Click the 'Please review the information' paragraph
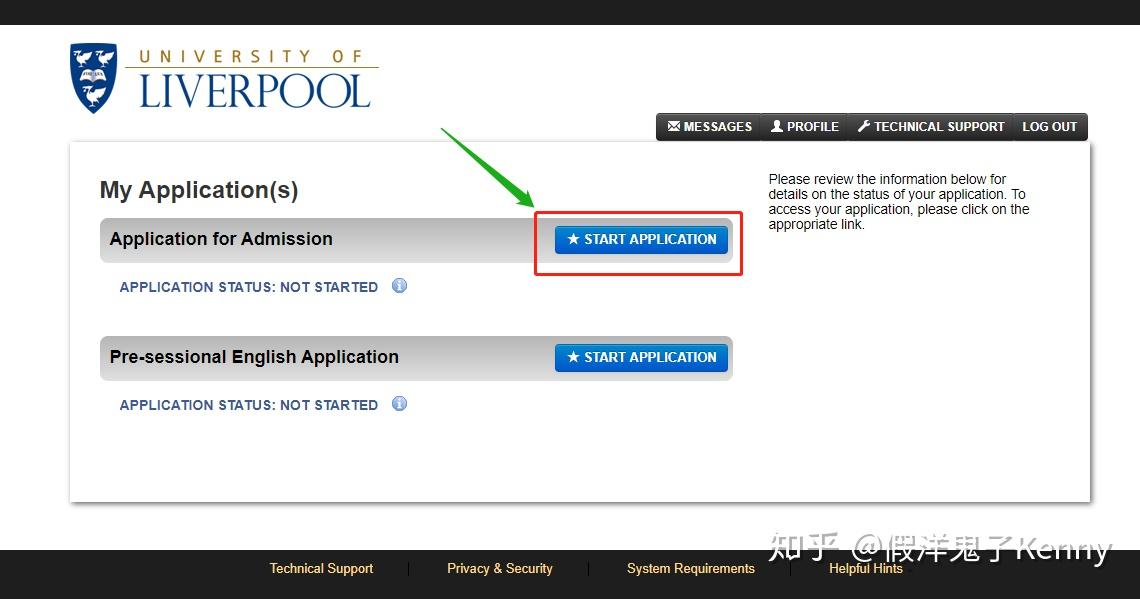Screen dimensions: 1140x599 (x=899, y=201)
